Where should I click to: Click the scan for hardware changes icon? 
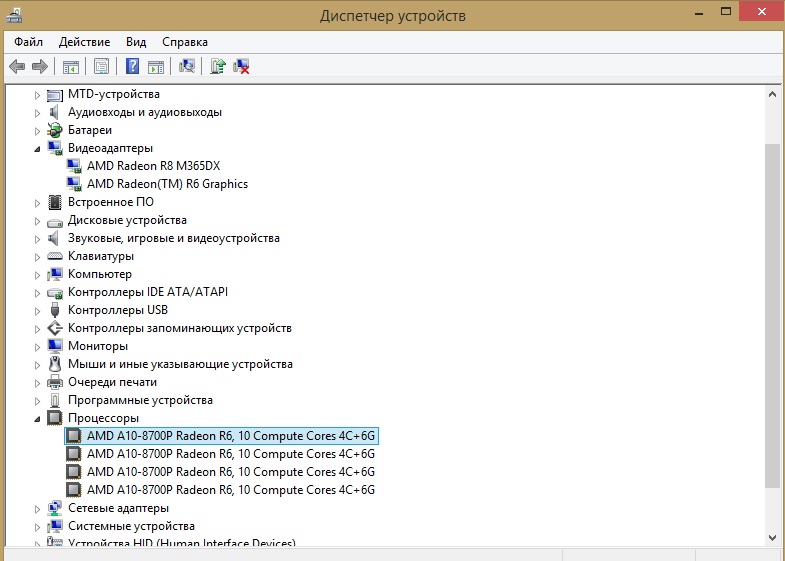[186, 67]
